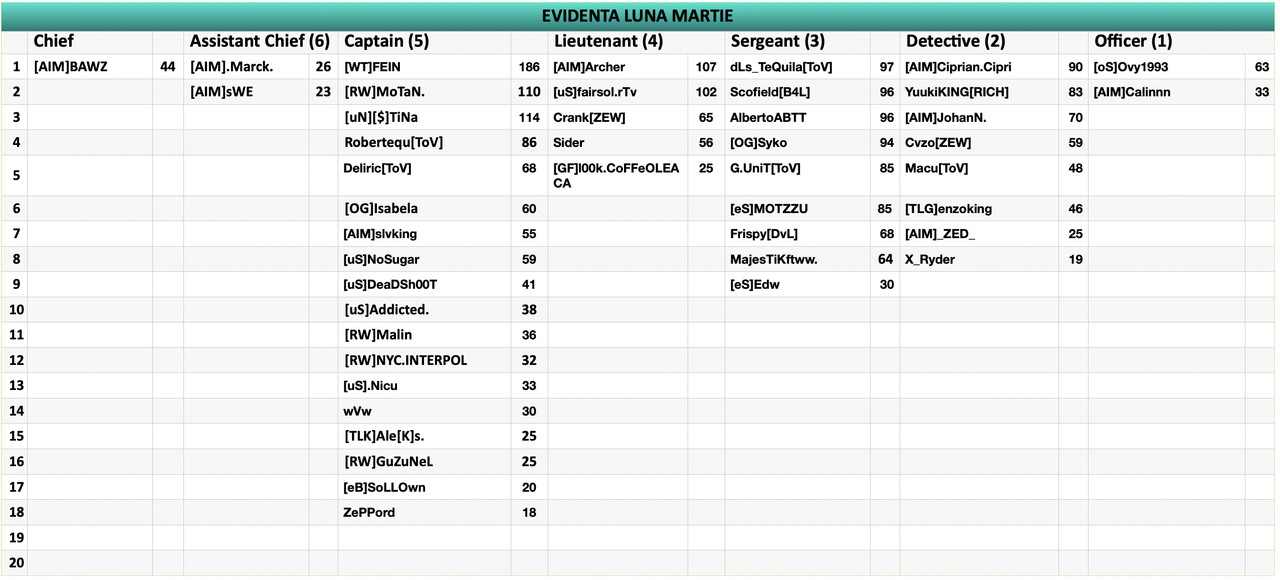Click the score 63 next to [oS]Ovy1993

pyautogui.click(x=1261, y=67)
